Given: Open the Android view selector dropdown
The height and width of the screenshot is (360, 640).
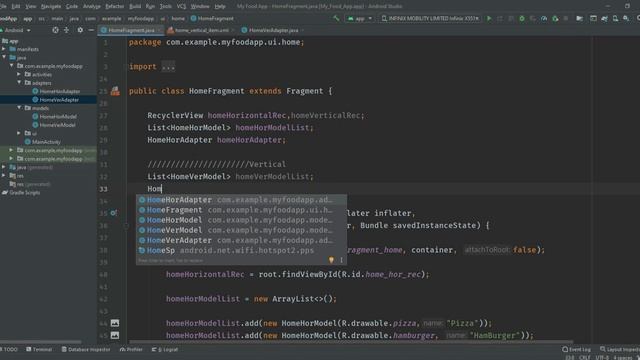Looking at the screenshot, I should [16, 30].
